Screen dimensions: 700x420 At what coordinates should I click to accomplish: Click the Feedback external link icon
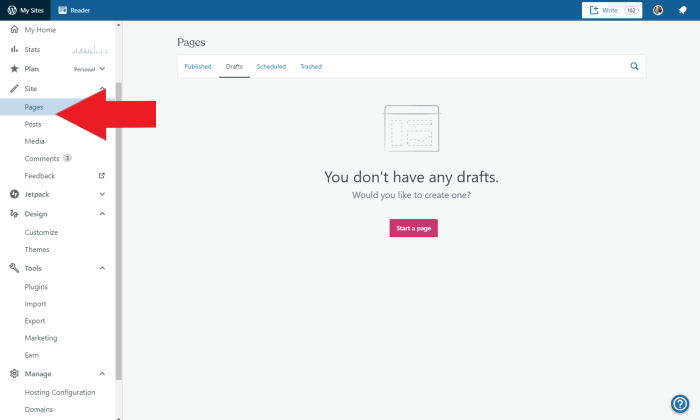click(x=102, y=176)
